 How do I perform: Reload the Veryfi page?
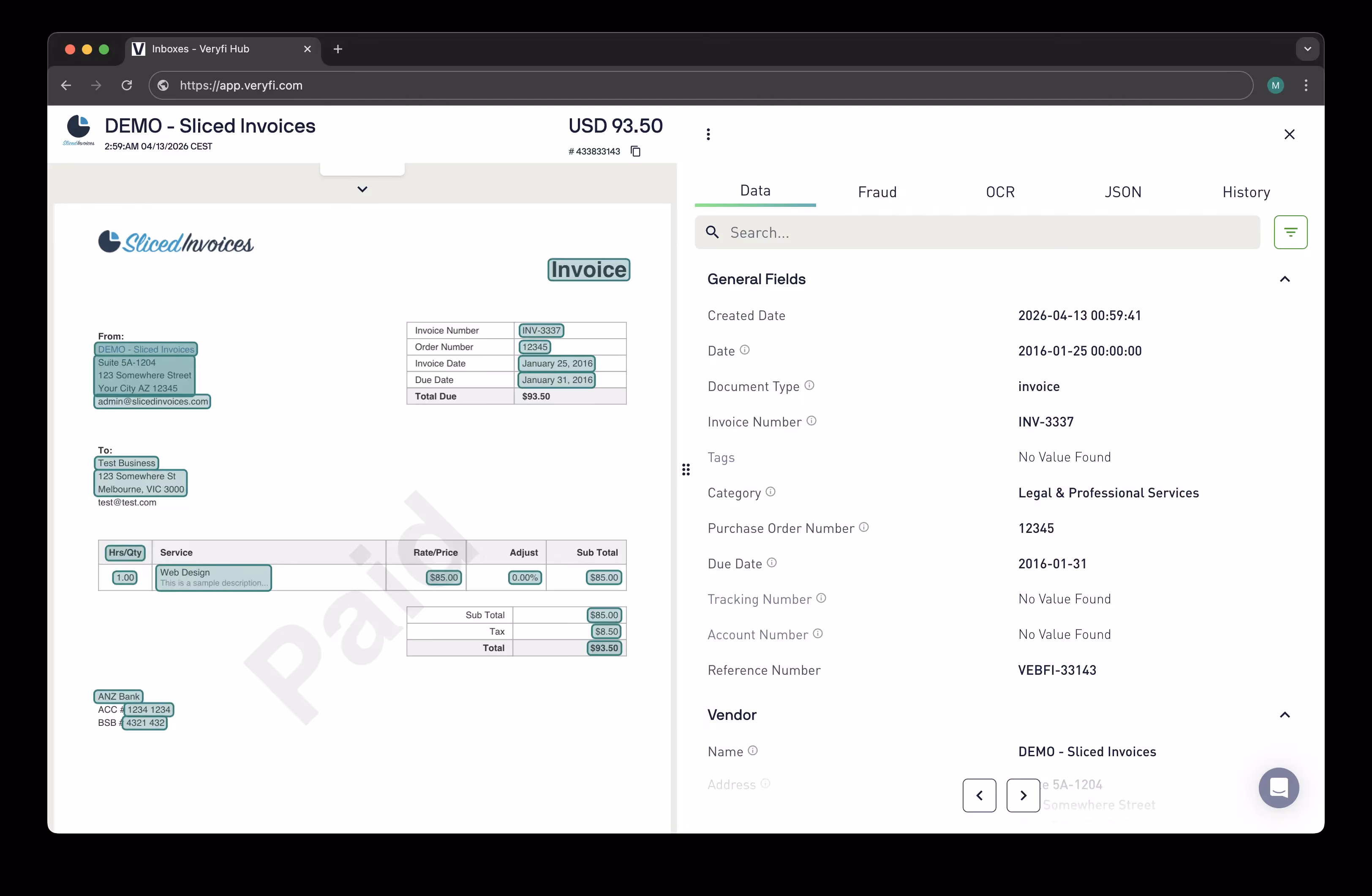[x=127, y=85]
